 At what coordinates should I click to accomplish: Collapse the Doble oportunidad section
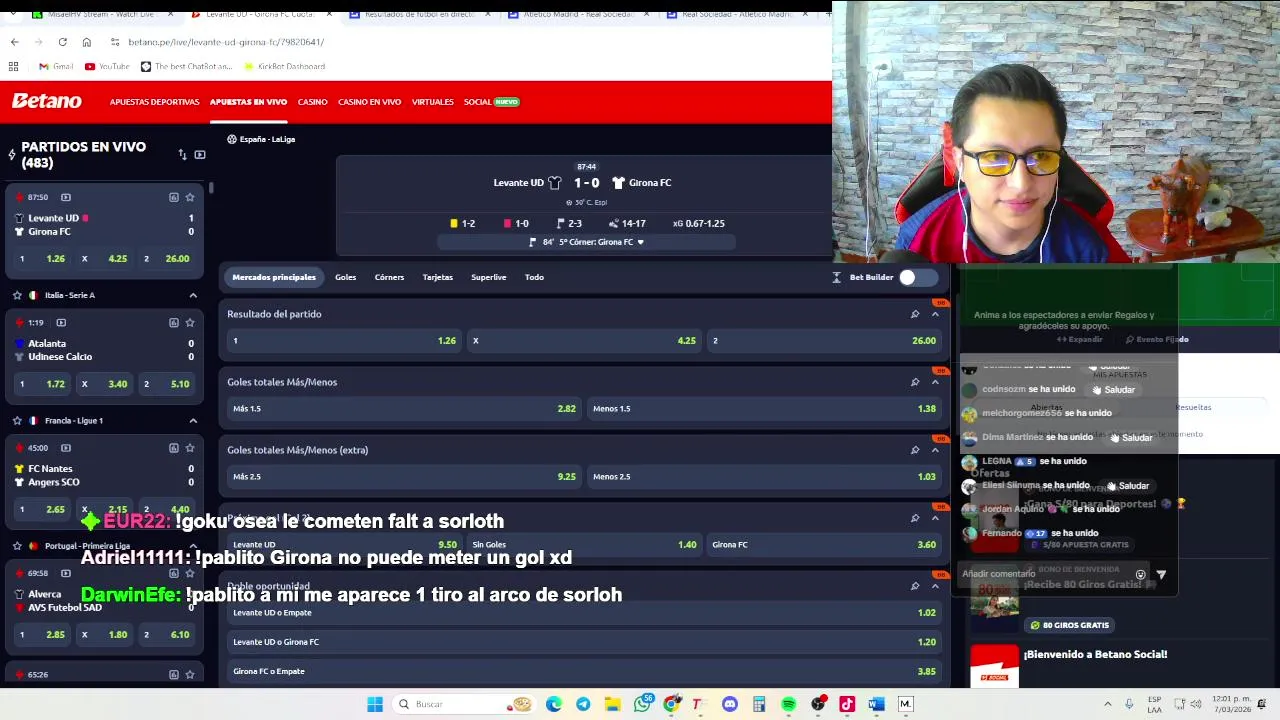click(x=935, y=586)
